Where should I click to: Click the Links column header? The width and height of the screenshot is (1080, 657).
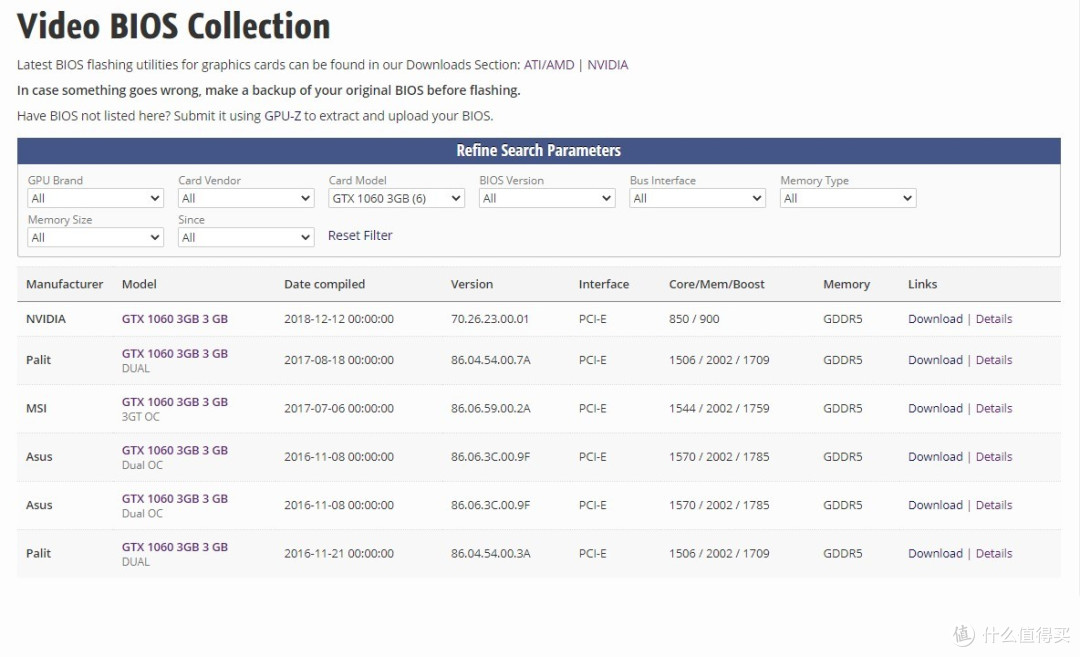click(x=922, y=284)
